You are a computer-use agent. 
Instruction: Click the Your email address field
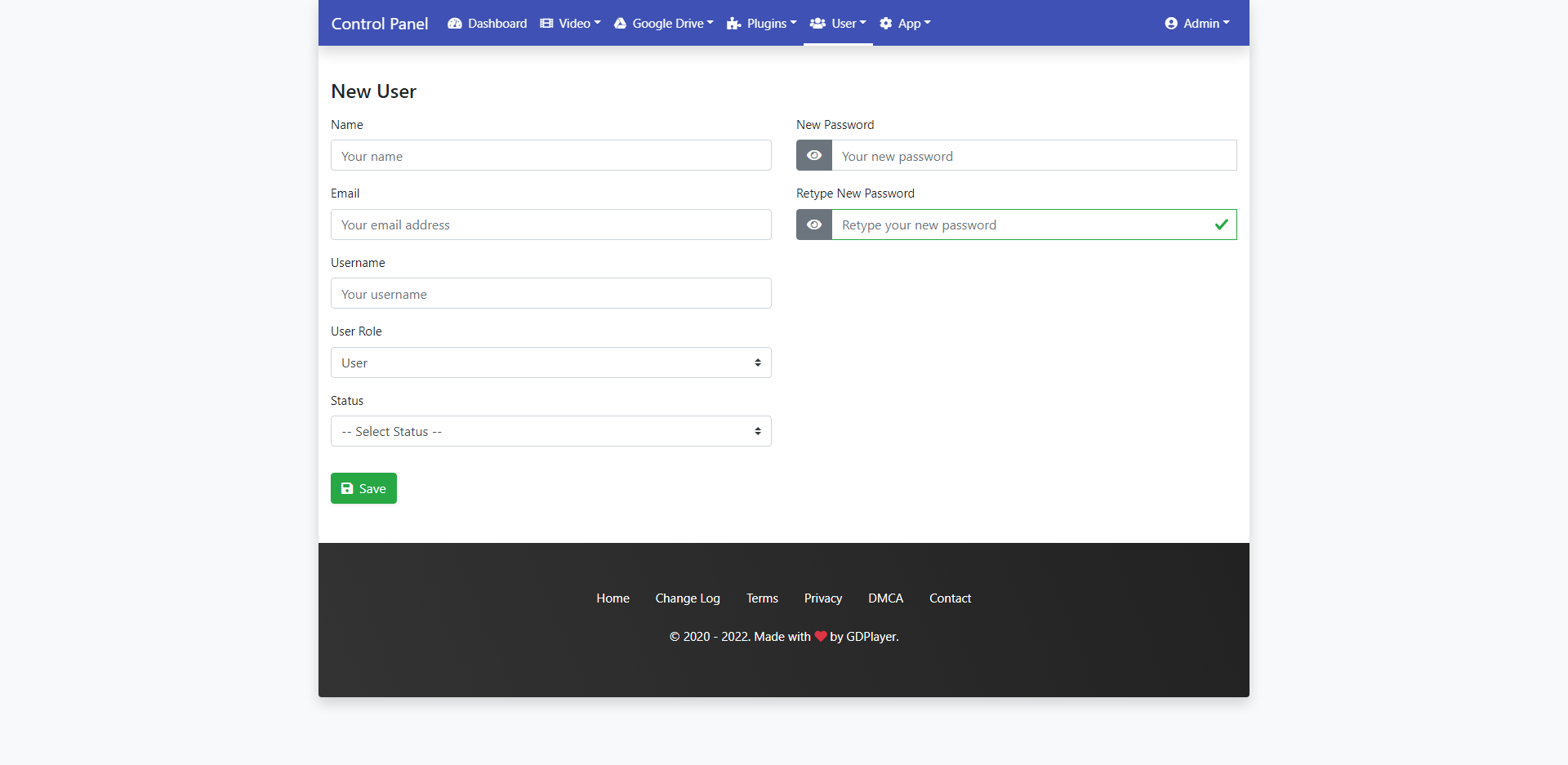click(551, 225)
